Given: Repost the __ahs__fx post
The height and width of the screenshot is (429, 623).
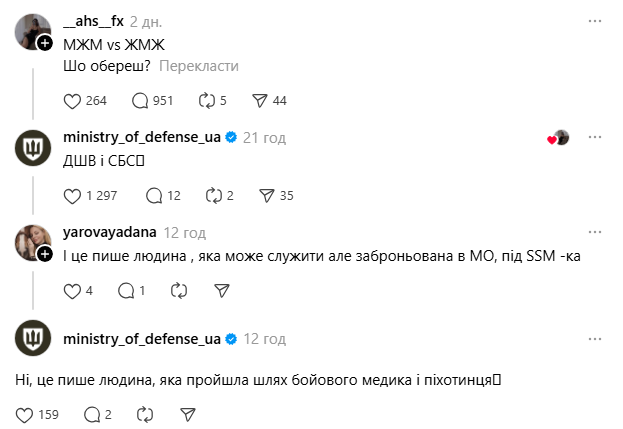Looking at the screenshot, I should 208,100.
